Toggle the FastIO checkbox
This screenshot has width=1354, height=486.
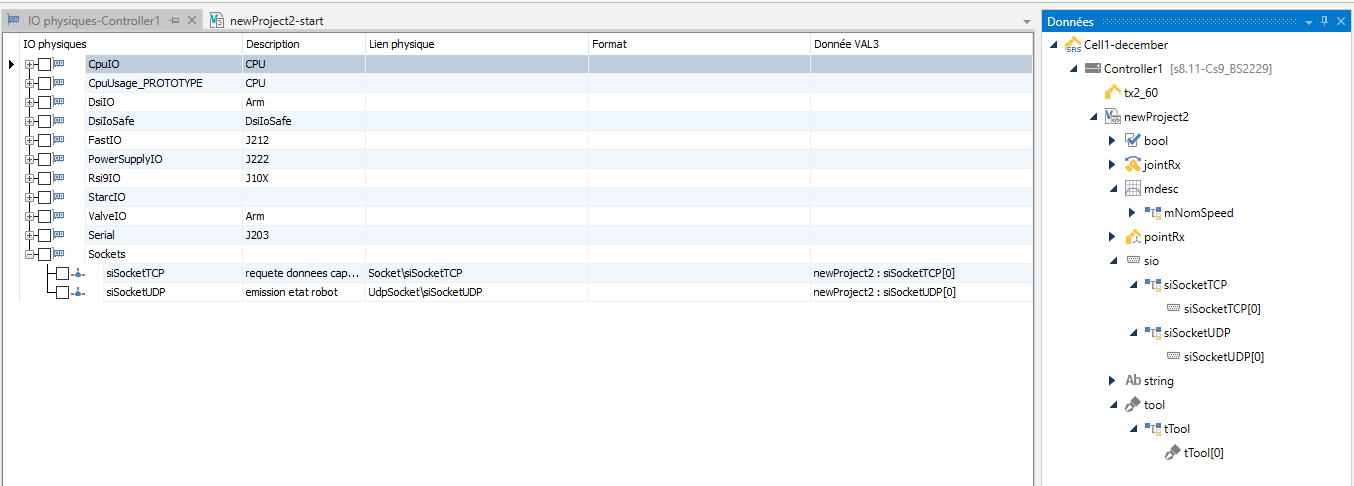point(45,140)
